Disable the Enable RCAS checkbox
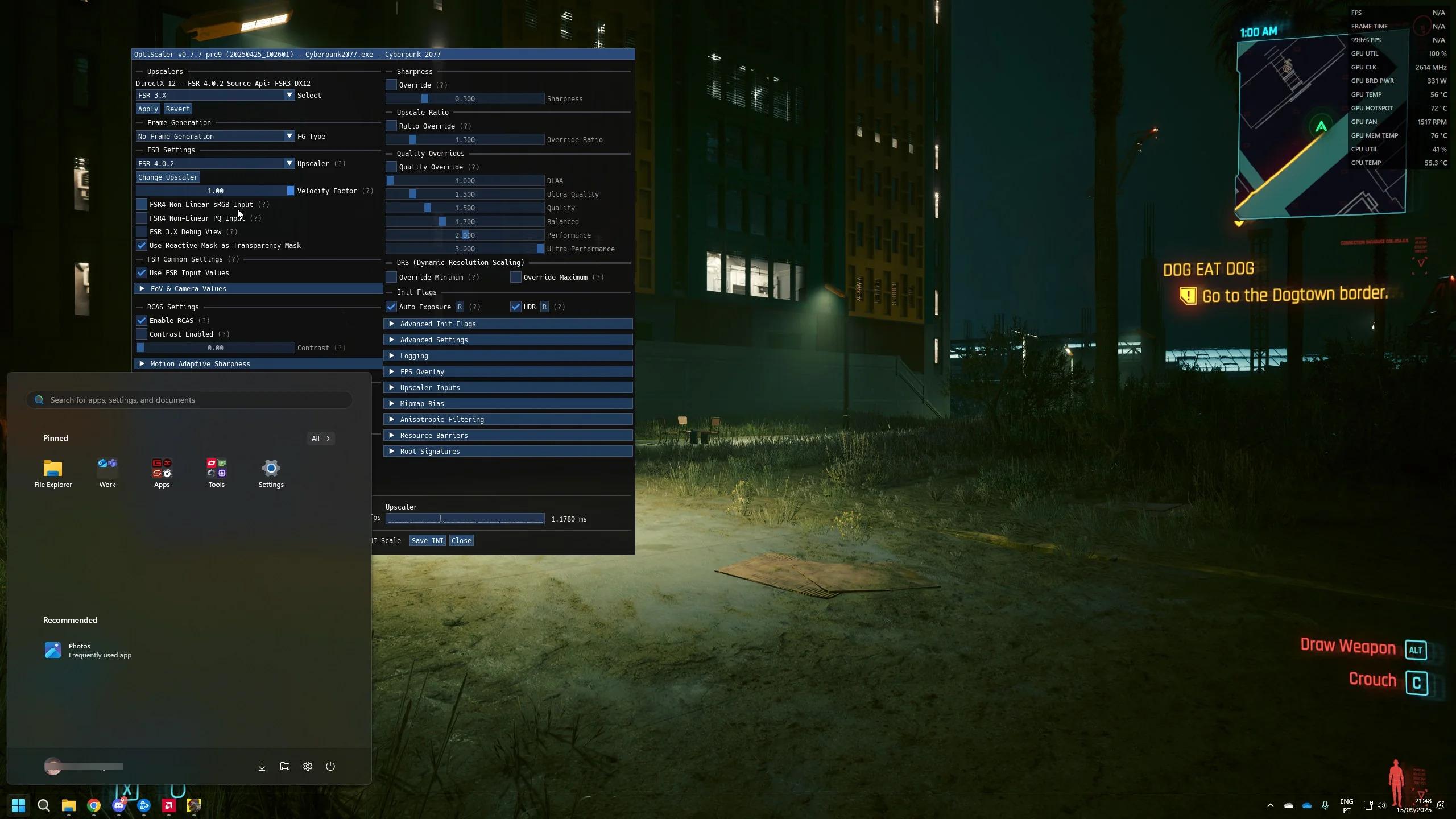 142,320
